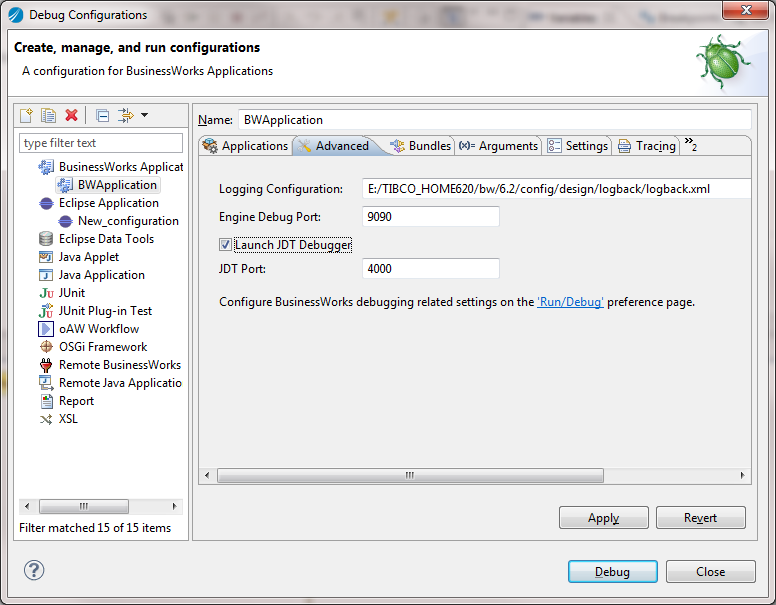Open the 'Run/Debug' preference page link
This screenshot has height=605, width=776.
tap(570, 302)
